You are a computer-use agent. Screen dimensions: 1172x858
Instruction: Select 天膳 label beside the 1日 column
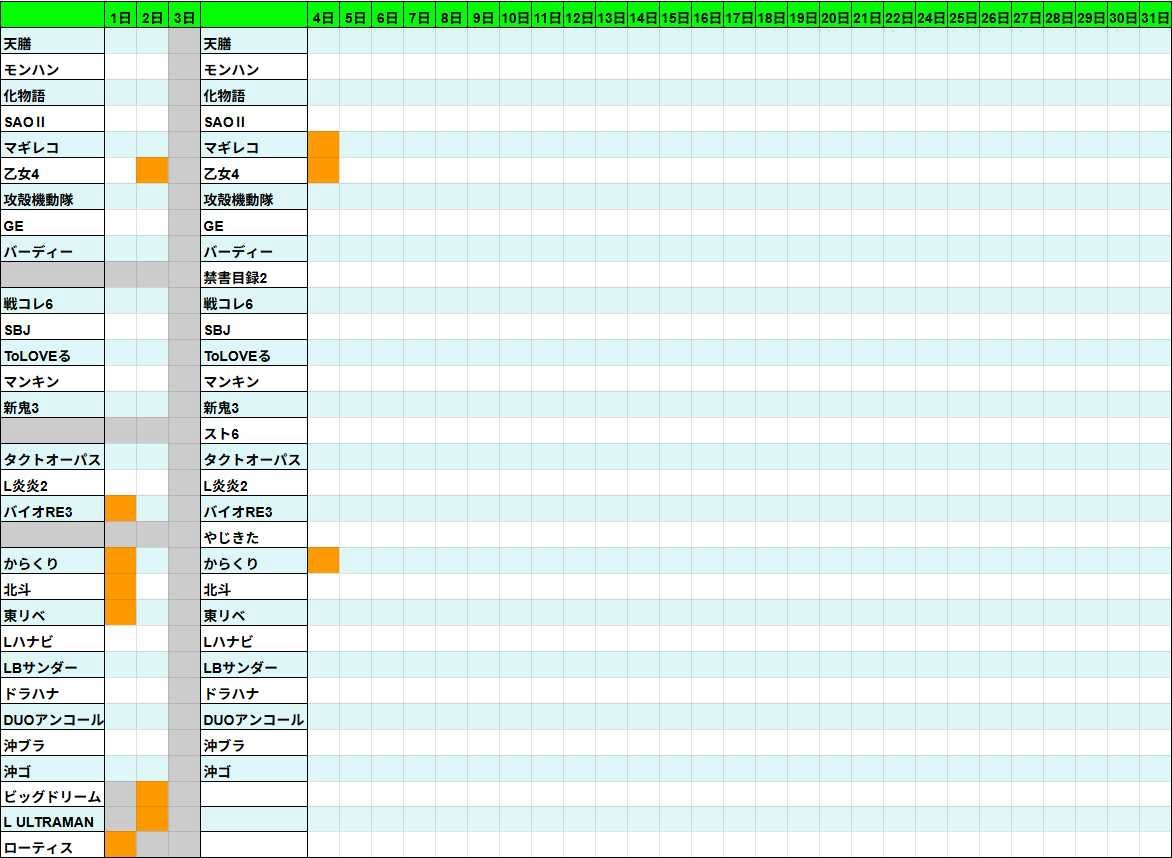[x=52, y=41]
